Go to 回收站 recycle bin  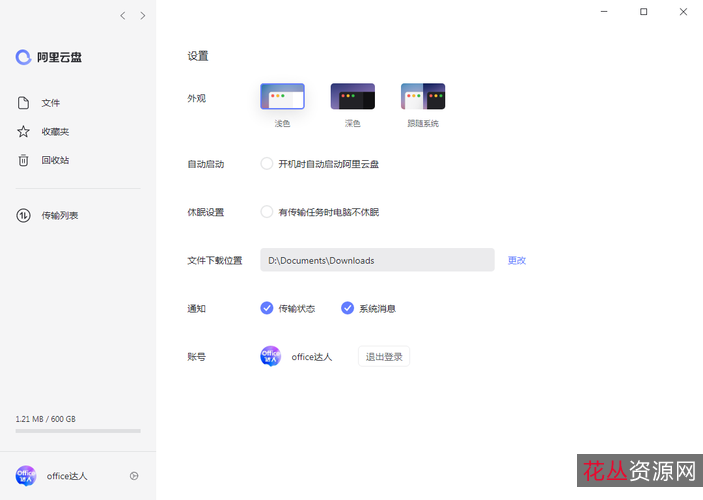[55, 161]
